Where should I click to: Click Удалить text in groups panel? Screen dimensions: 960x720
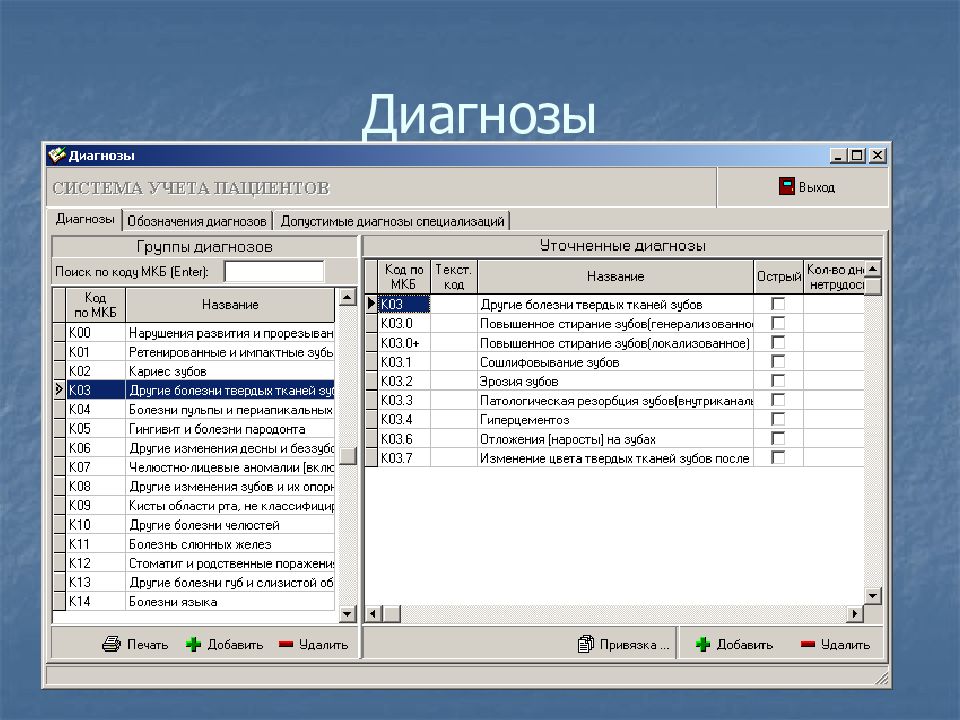(x=323, y=644)
